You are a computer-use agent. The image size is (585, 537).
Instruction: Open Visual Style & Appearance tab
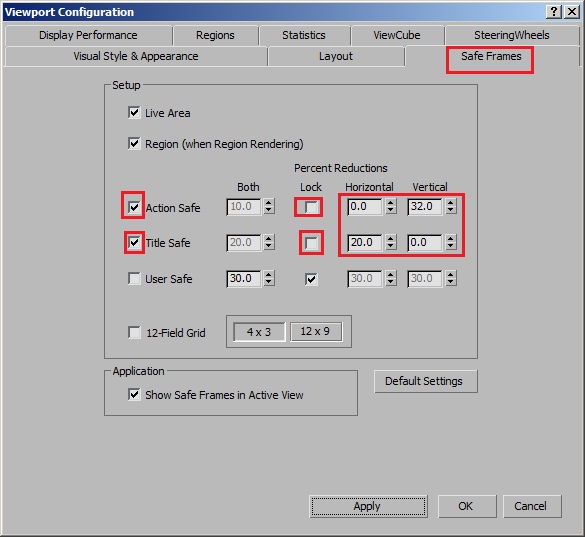click(136, 56)
